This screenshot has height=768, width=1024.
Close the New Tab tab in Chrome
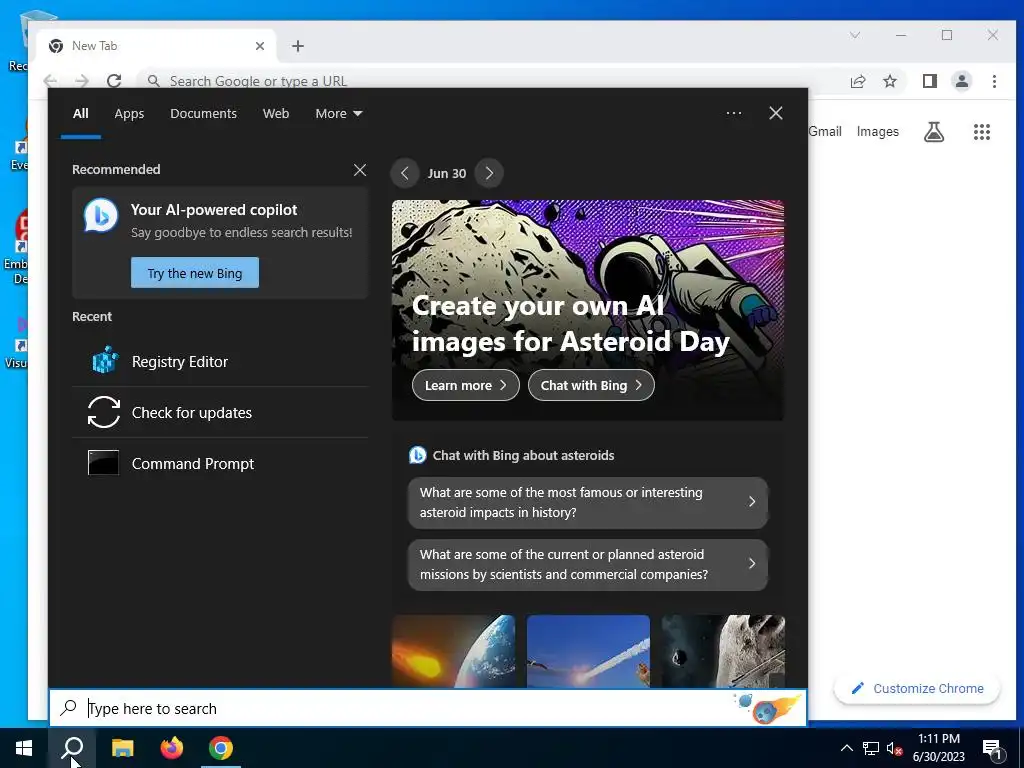[x=260, y=46]
